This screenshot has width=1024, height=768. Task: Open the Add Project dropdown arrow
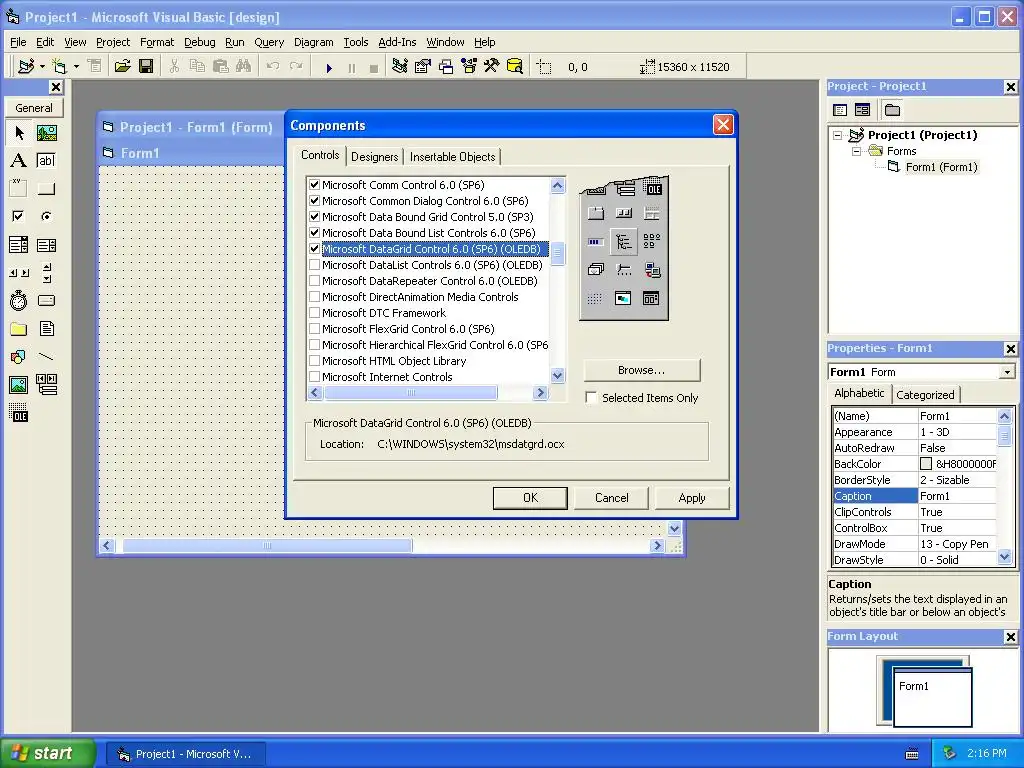[42, 67]
